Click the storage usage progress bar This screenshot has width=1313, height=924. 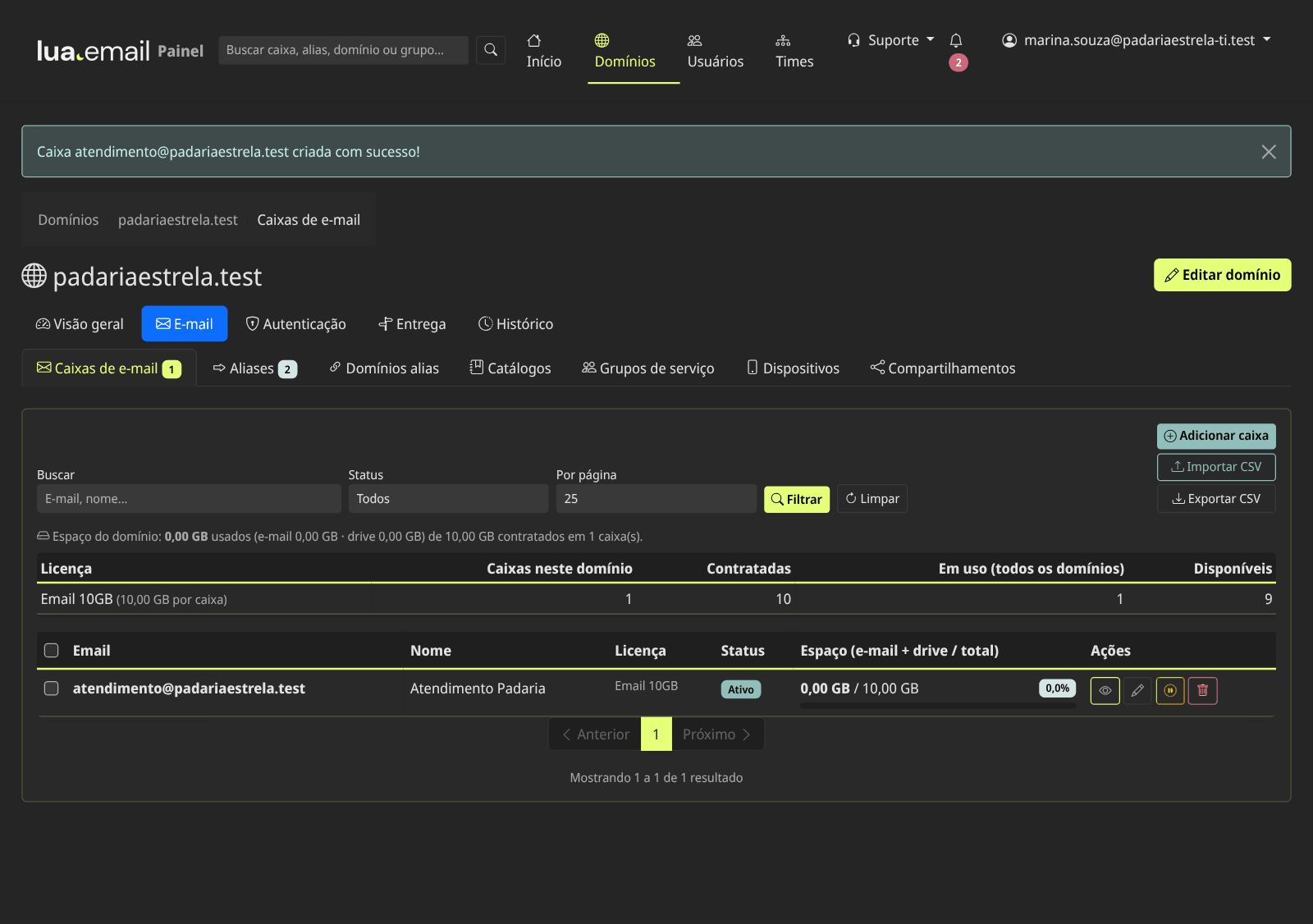click(x=938, y=706)
